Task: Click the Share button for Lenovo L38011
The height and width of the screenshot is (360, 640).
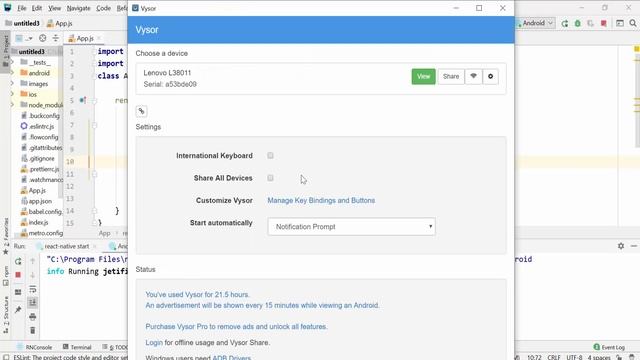Action: click(x=451, y=76)
